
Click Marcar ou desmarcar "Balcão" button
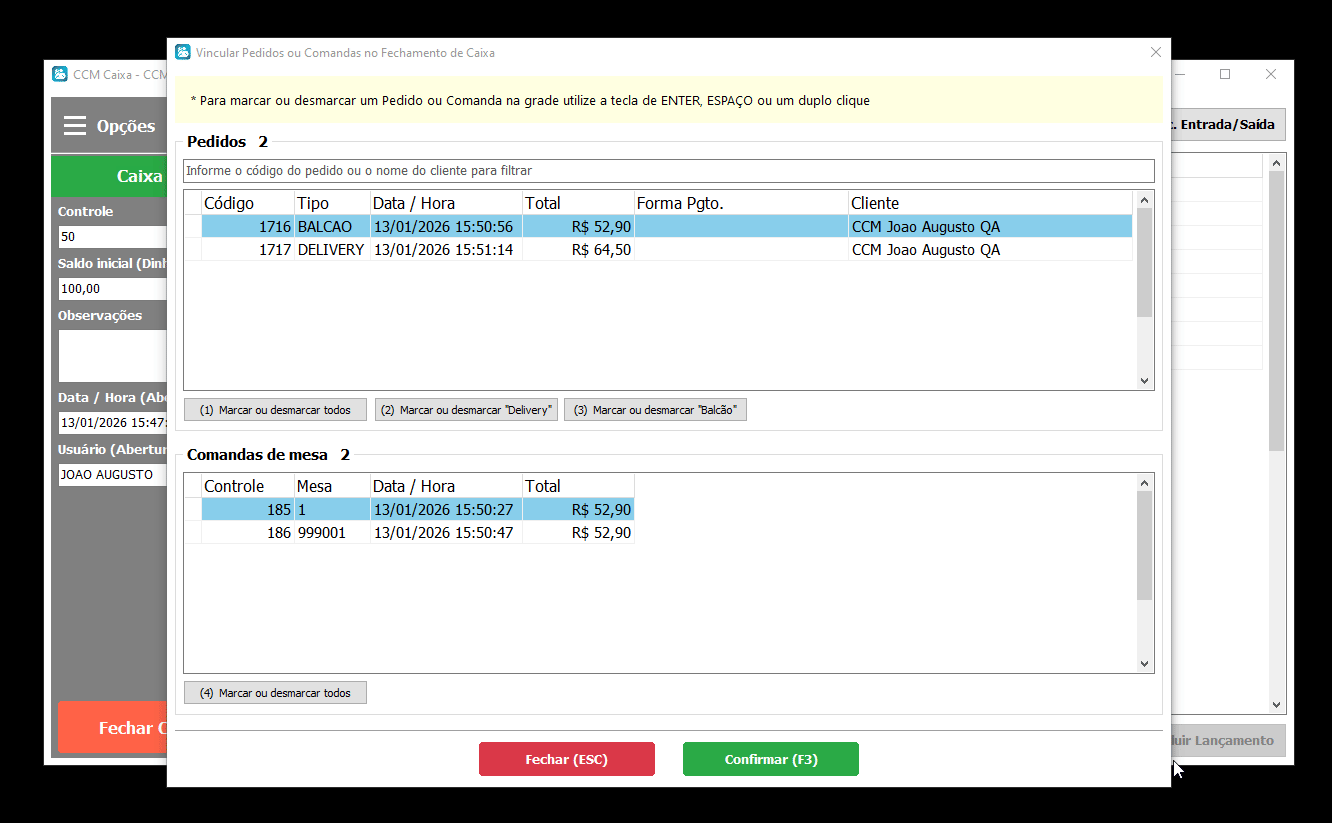655,410
